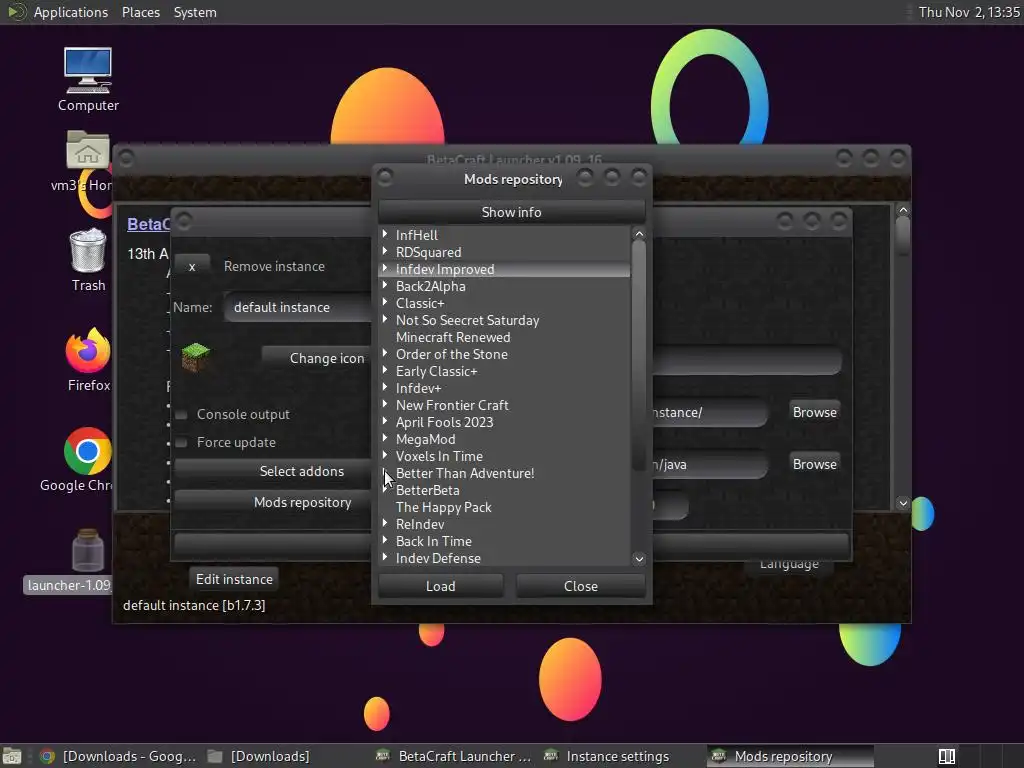Toggle the Console output checkbox
Viewport: 1024px width, 768px height.
(182, 415)
